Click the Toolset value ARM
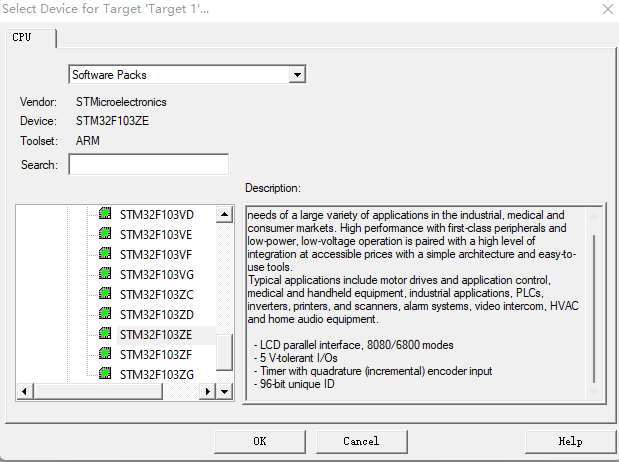The width and height of the screenshot is (619, 462). 88,141
